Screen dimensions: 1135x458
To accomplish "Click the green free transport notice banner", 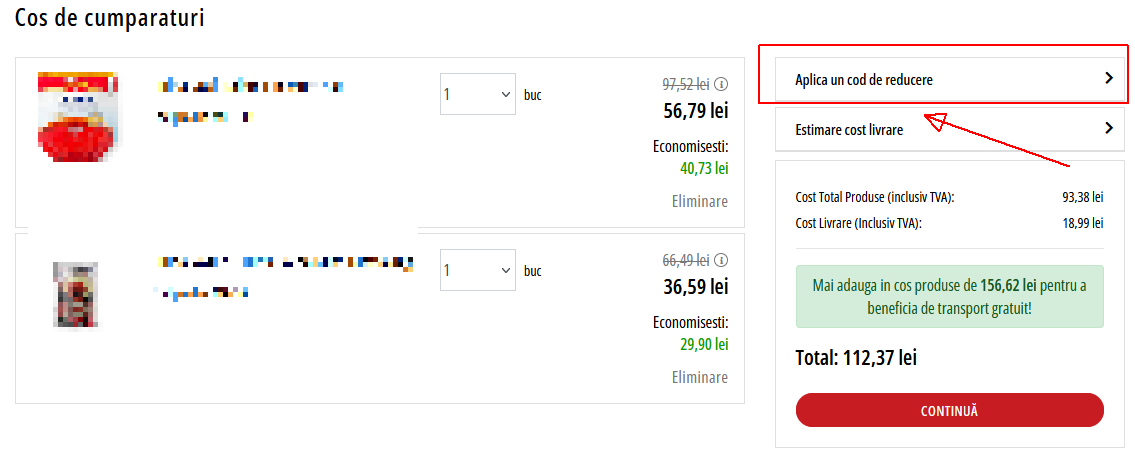I will click(949, 297).
